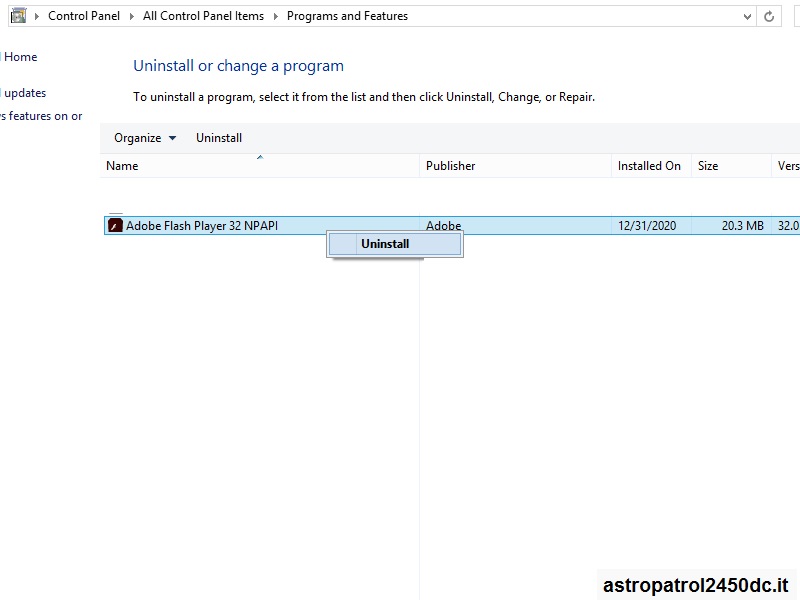Navigate to All Control Panel Items breadcrumb
The width and height of the screenshot is (800, 600).
pyautogui.click(x=204, y=16)
